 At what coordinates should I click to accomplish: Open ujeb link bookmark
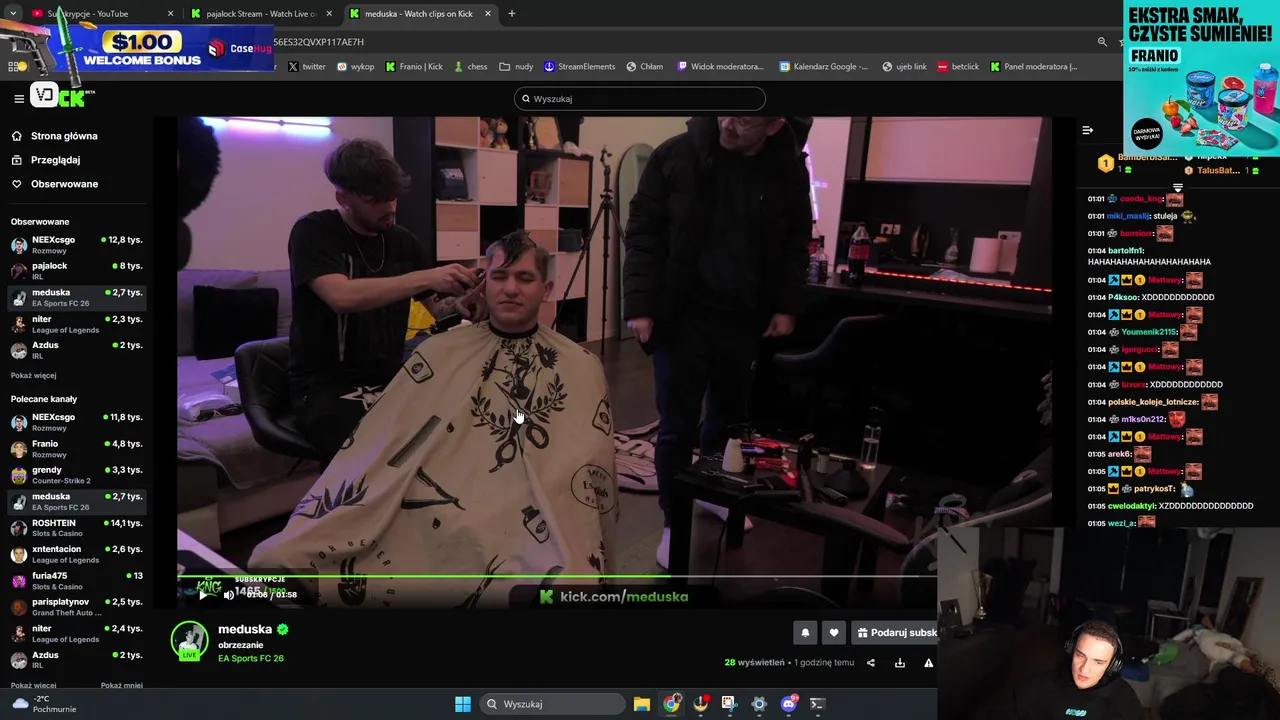pos(905,67)
